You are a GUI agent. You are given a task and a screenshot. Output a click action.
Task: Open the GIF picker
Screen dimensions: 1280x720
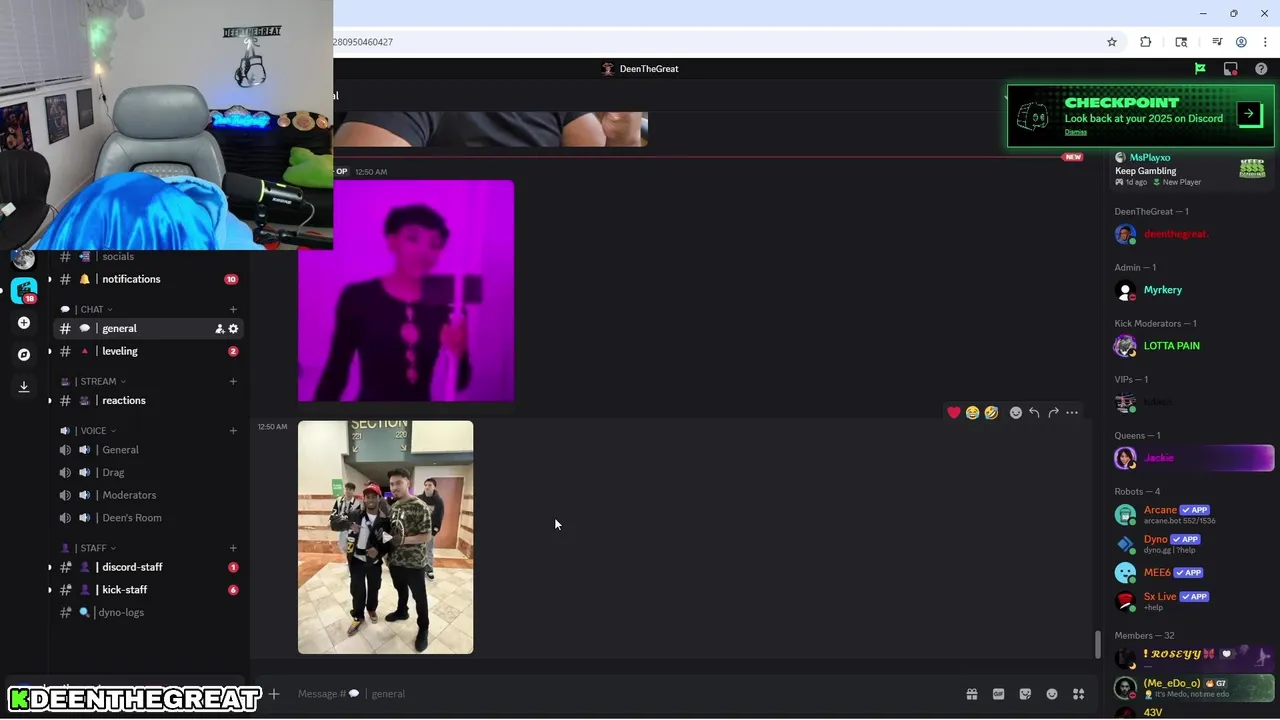(x=998, y=694)
